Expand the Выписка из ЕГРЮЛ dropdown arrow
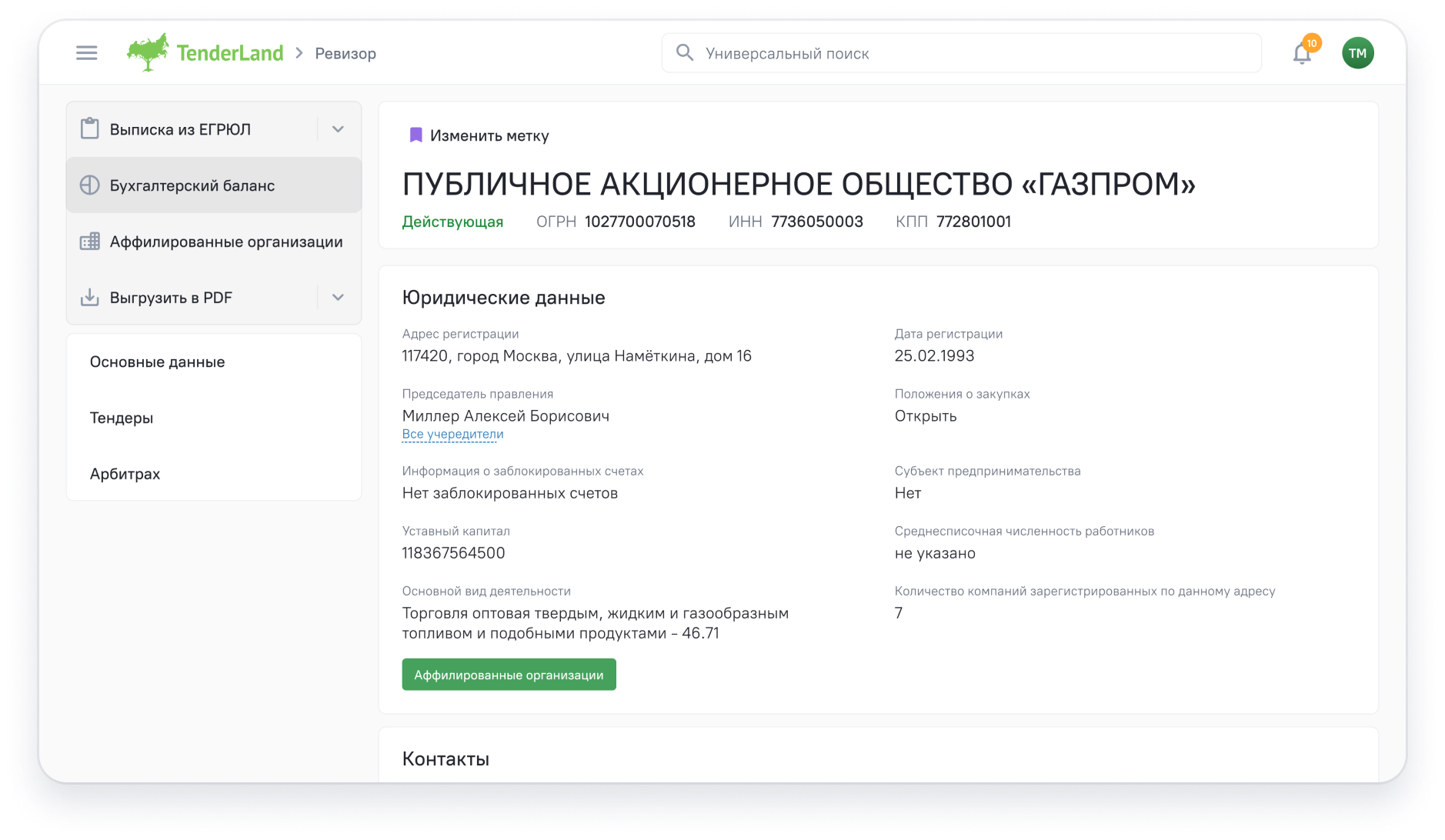Screen dimensions: 1445x840 (x=338, y=129)
